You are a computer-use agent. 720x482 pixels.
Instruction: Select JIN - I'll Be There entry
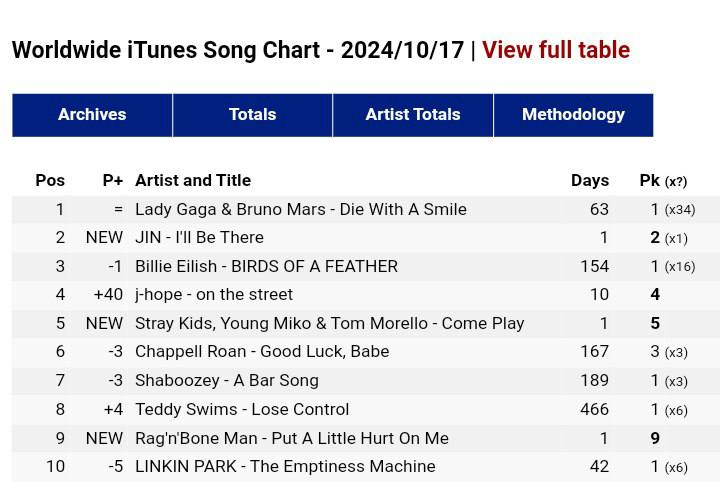click(199, 238)
